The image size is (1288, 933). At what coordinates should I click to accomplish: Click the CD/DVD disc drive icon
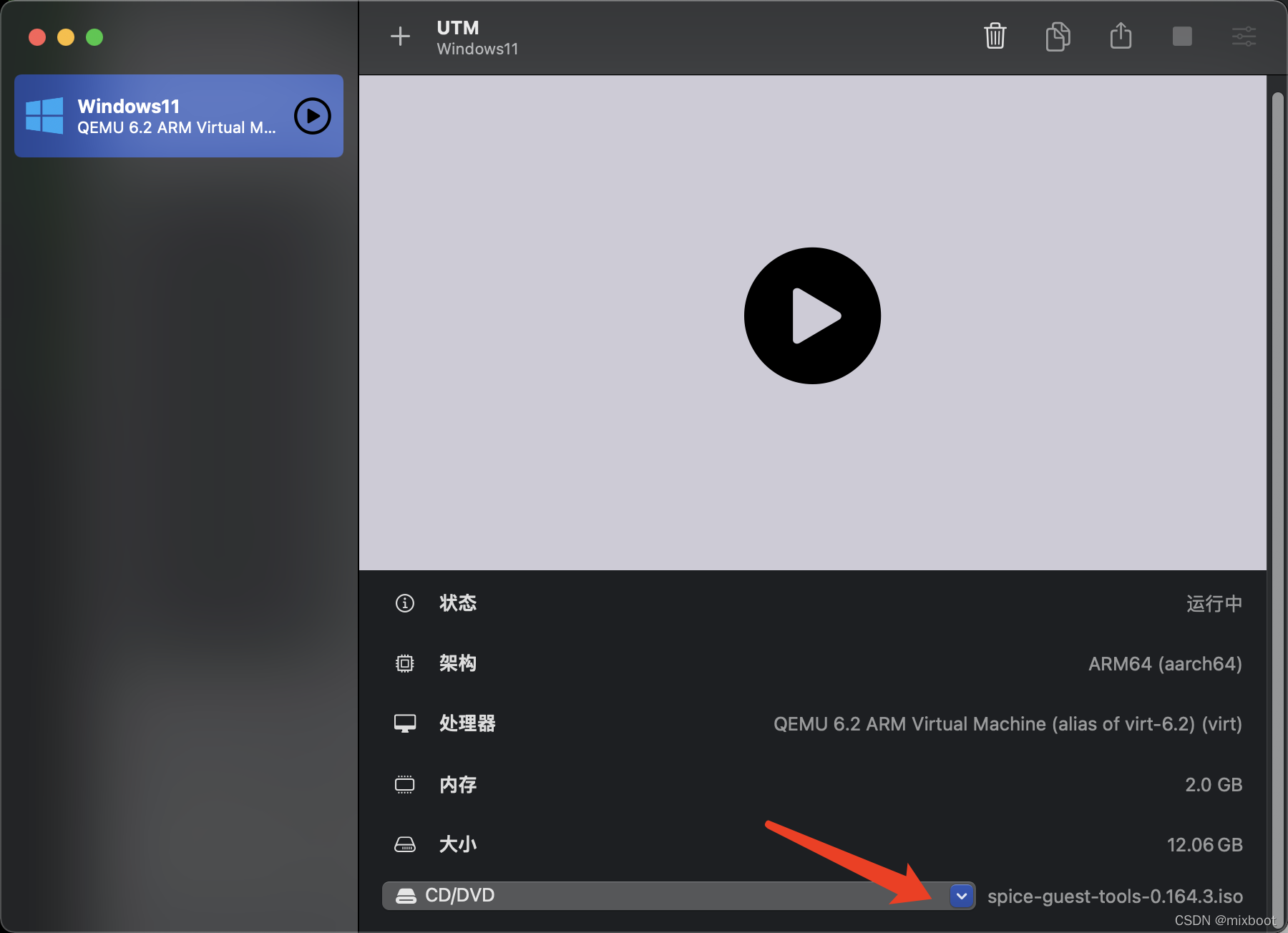coord(406,895)
